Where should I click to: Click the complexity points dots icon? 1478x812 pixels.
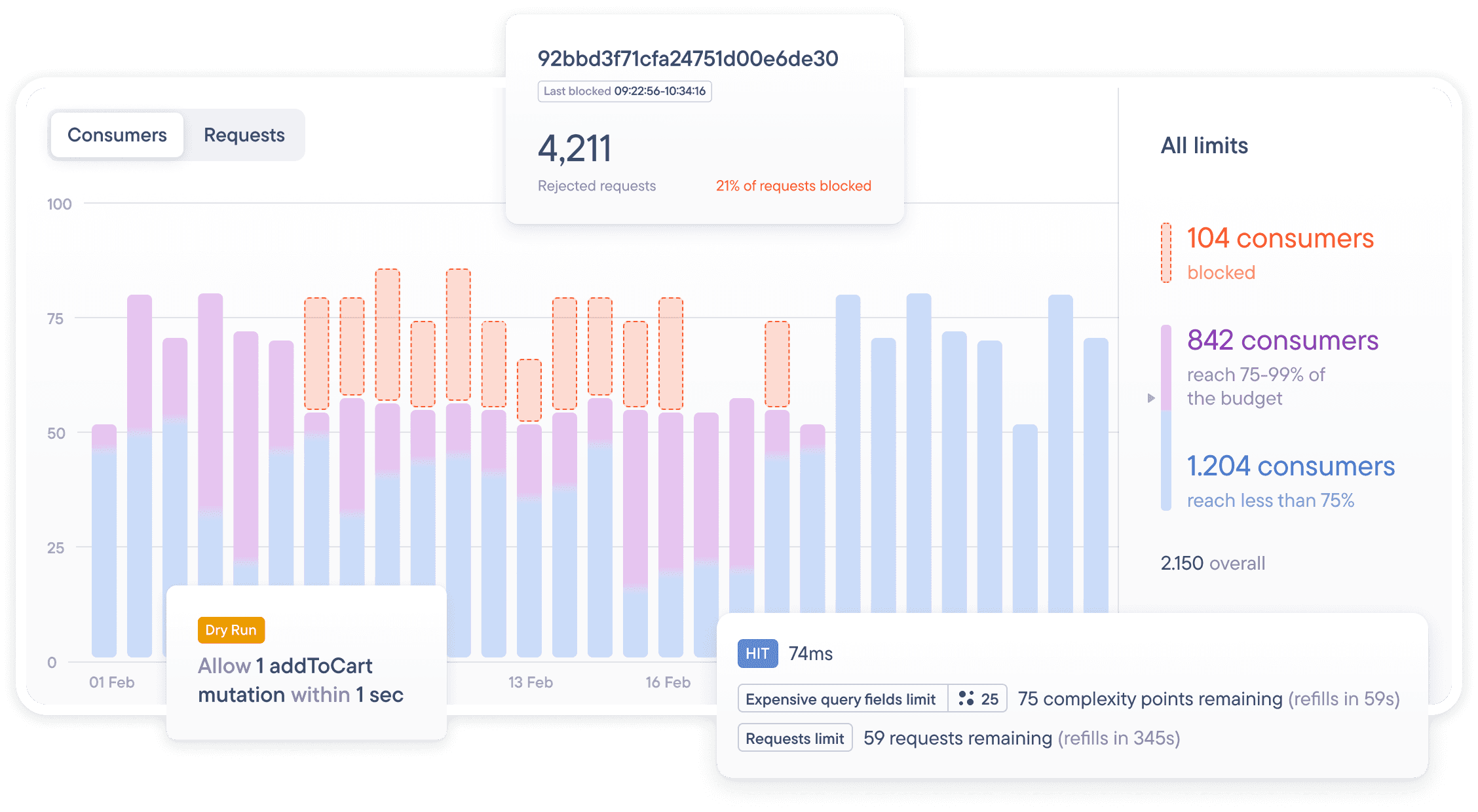(x=966, y=699)
